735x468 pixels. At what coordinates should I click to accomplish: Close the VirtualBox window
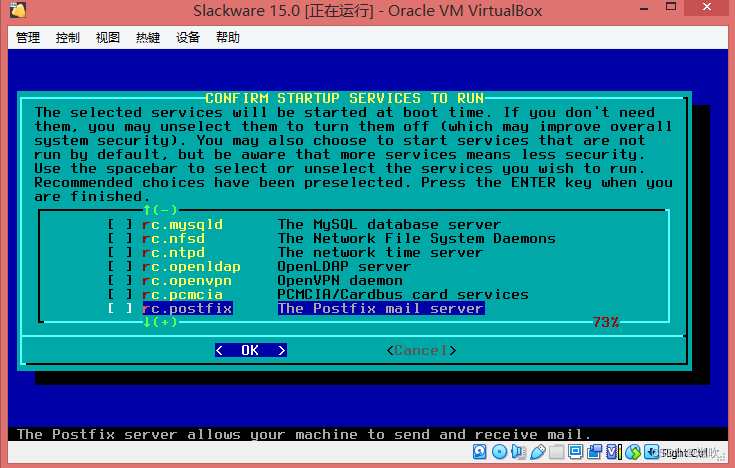(707, 7)
